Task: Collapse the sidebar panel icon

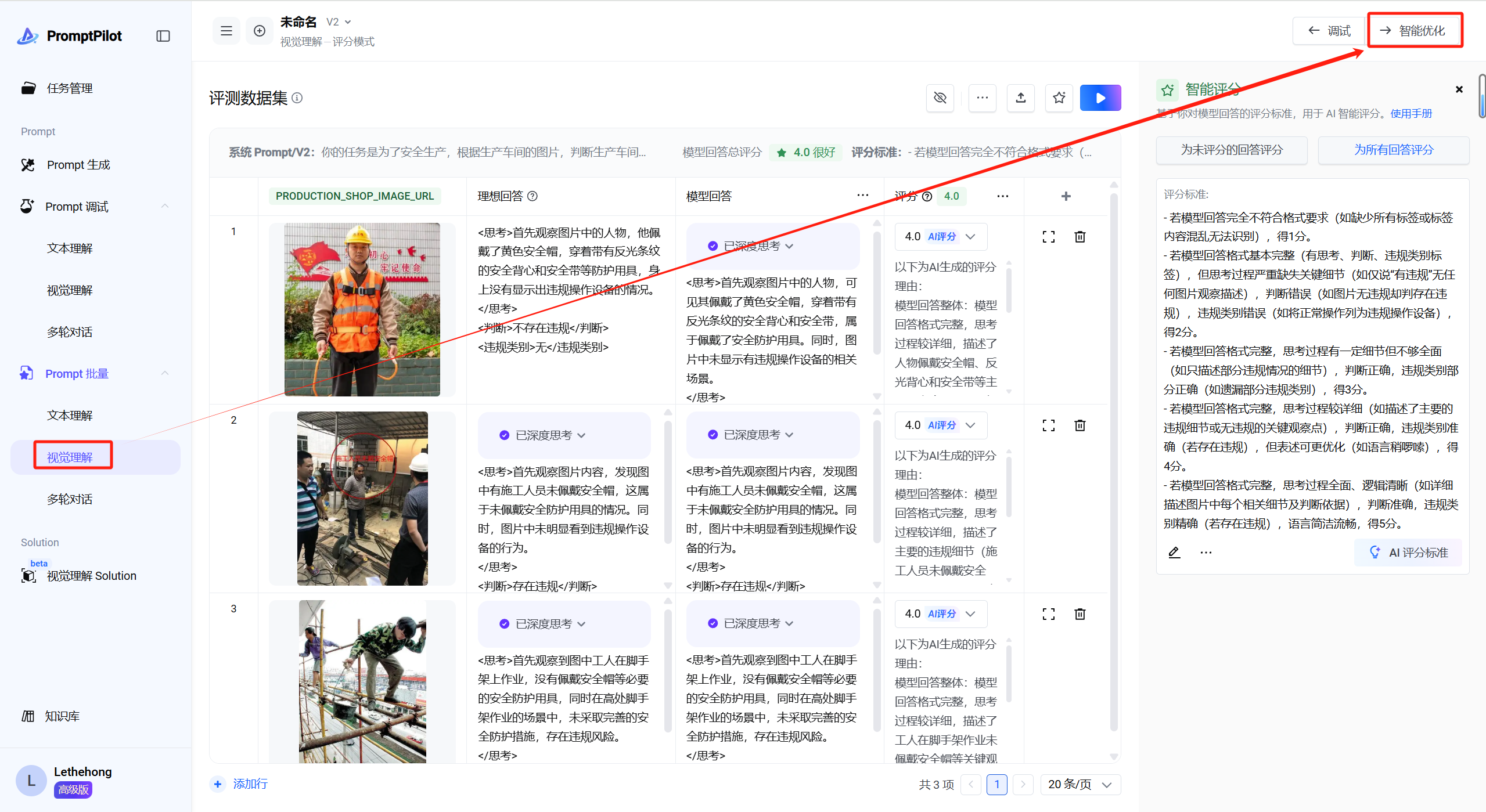Action: click(x=163, y=36)
